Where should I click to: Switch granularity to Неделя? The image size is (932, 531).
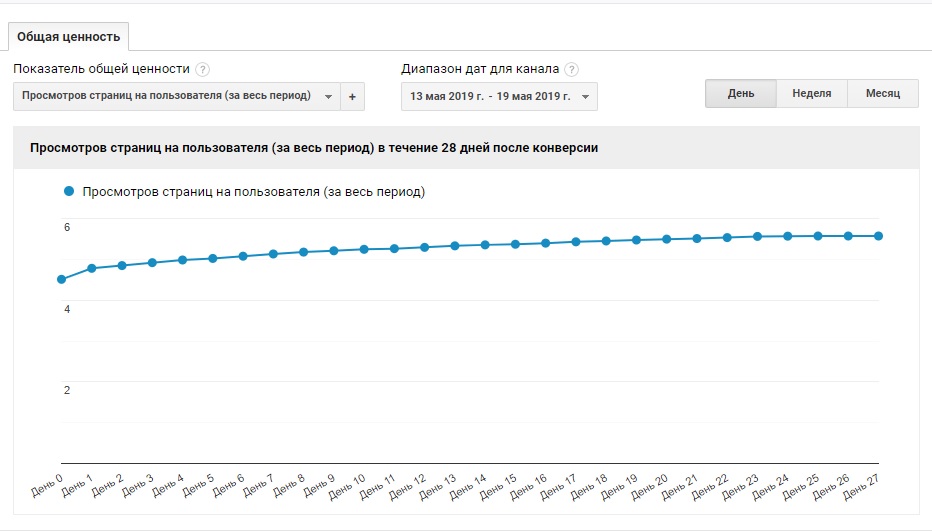coord(811,93)
